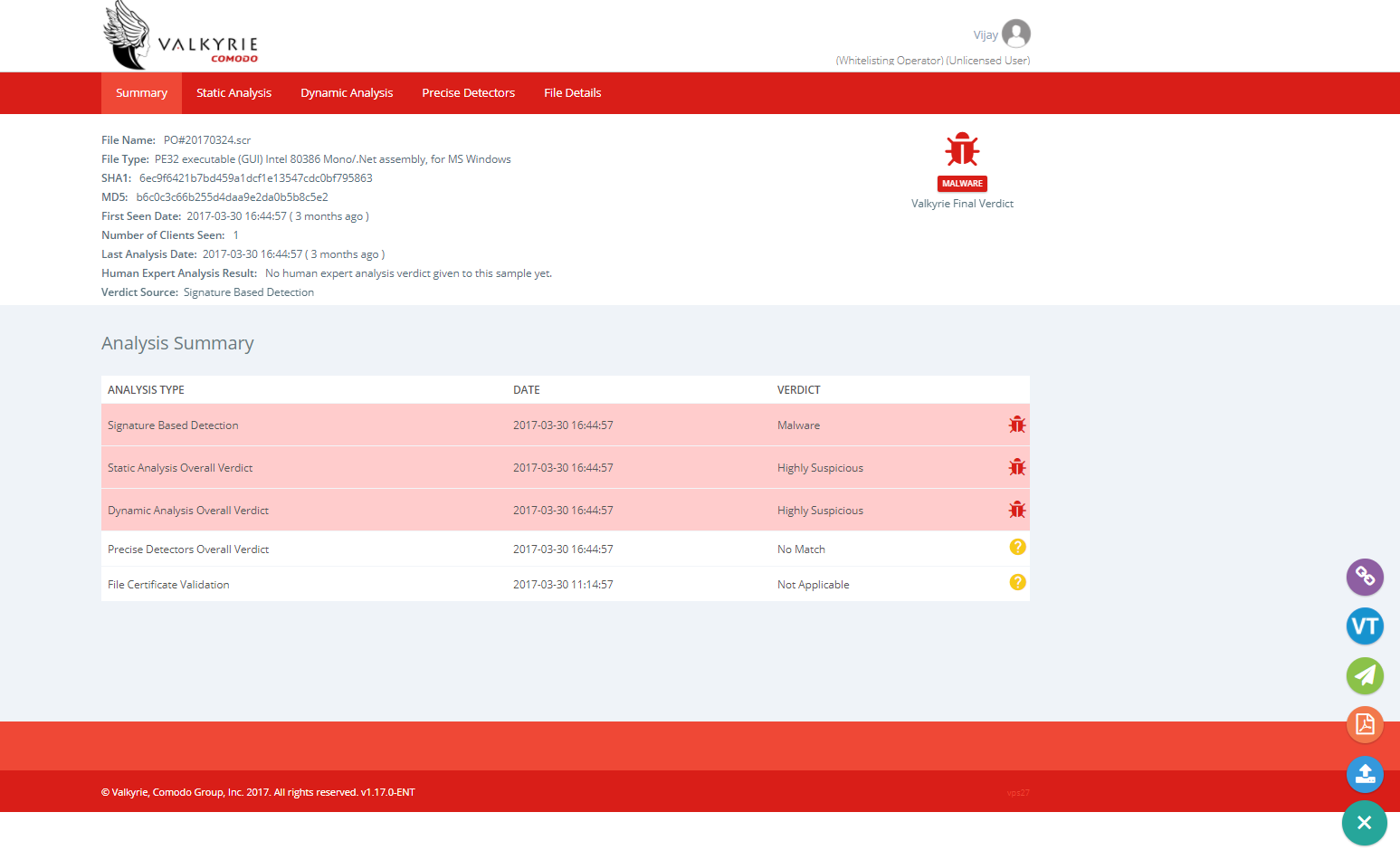Click question mark icon in Precise Detectors row

pyautogui.click(x=1017, y=547)
